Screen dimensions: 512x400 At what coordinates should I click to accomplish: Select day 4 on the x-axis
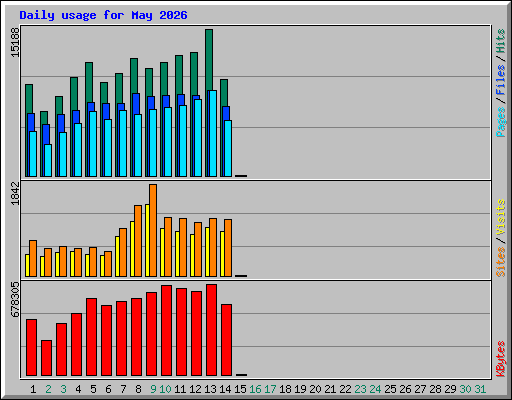pos(78,389)
